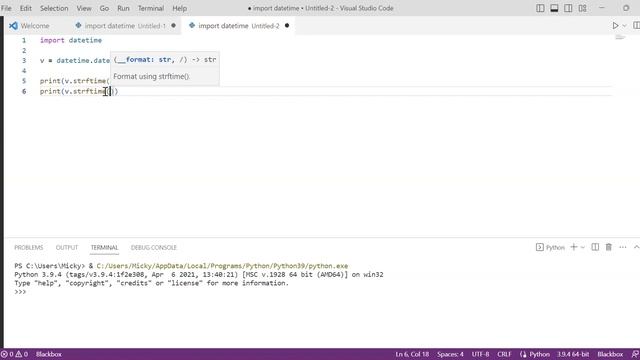Click Ln 6, Col 18 cursor position
Image resolution: width=640 pixels, height=360 pixels.
(412, 354)
